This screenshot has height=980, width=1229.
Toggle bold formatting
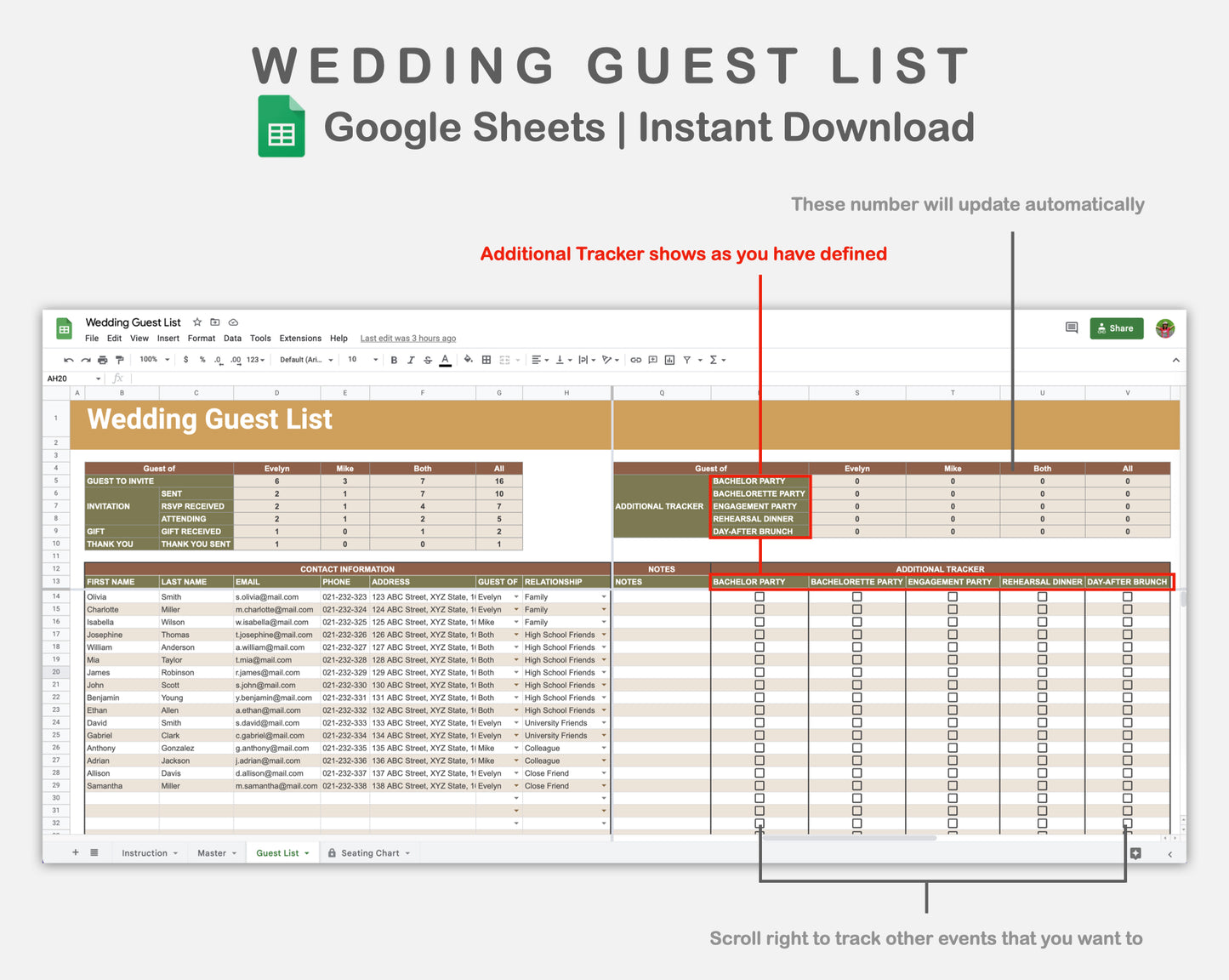coord(394,359)
